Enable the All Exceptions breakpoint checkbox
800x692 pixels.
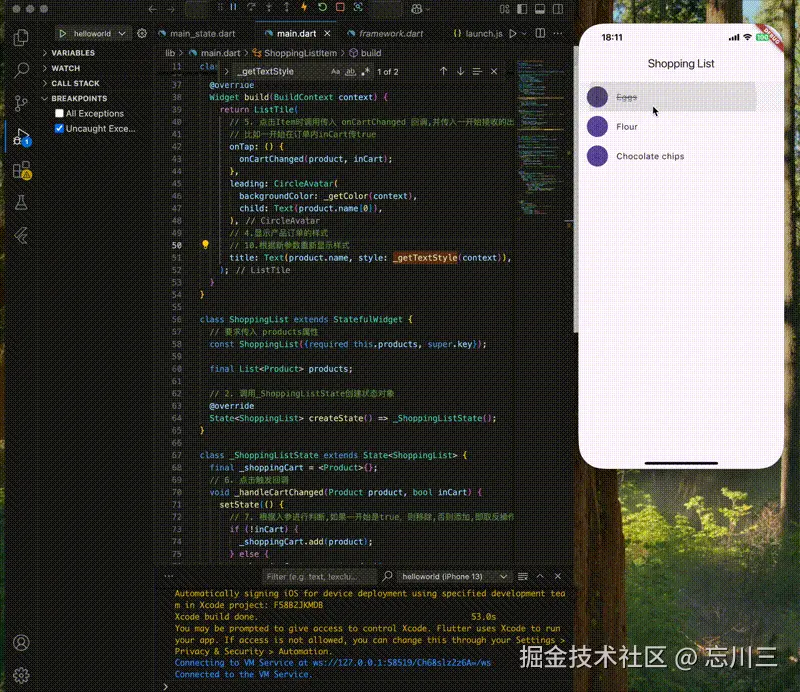coord(59,113)
